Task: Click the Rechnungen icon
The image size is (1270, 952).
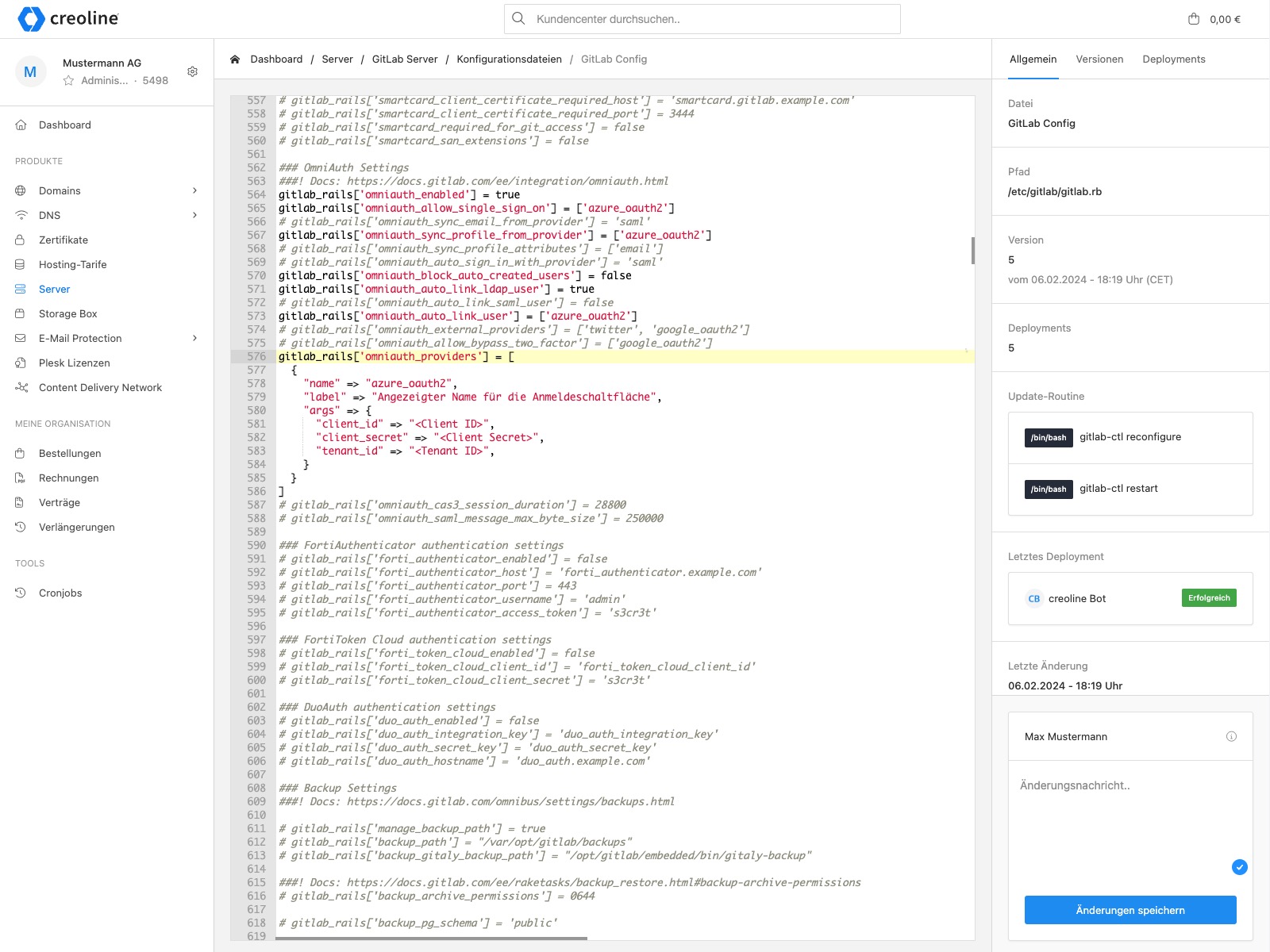Action: pyautogui.click(x=21, y=478)
